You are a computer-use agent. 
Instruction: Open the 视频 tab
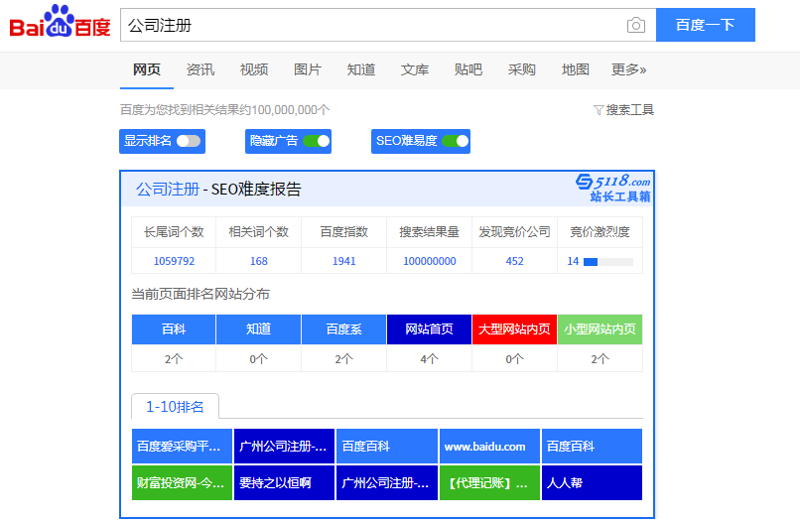(x=254, y=69)
